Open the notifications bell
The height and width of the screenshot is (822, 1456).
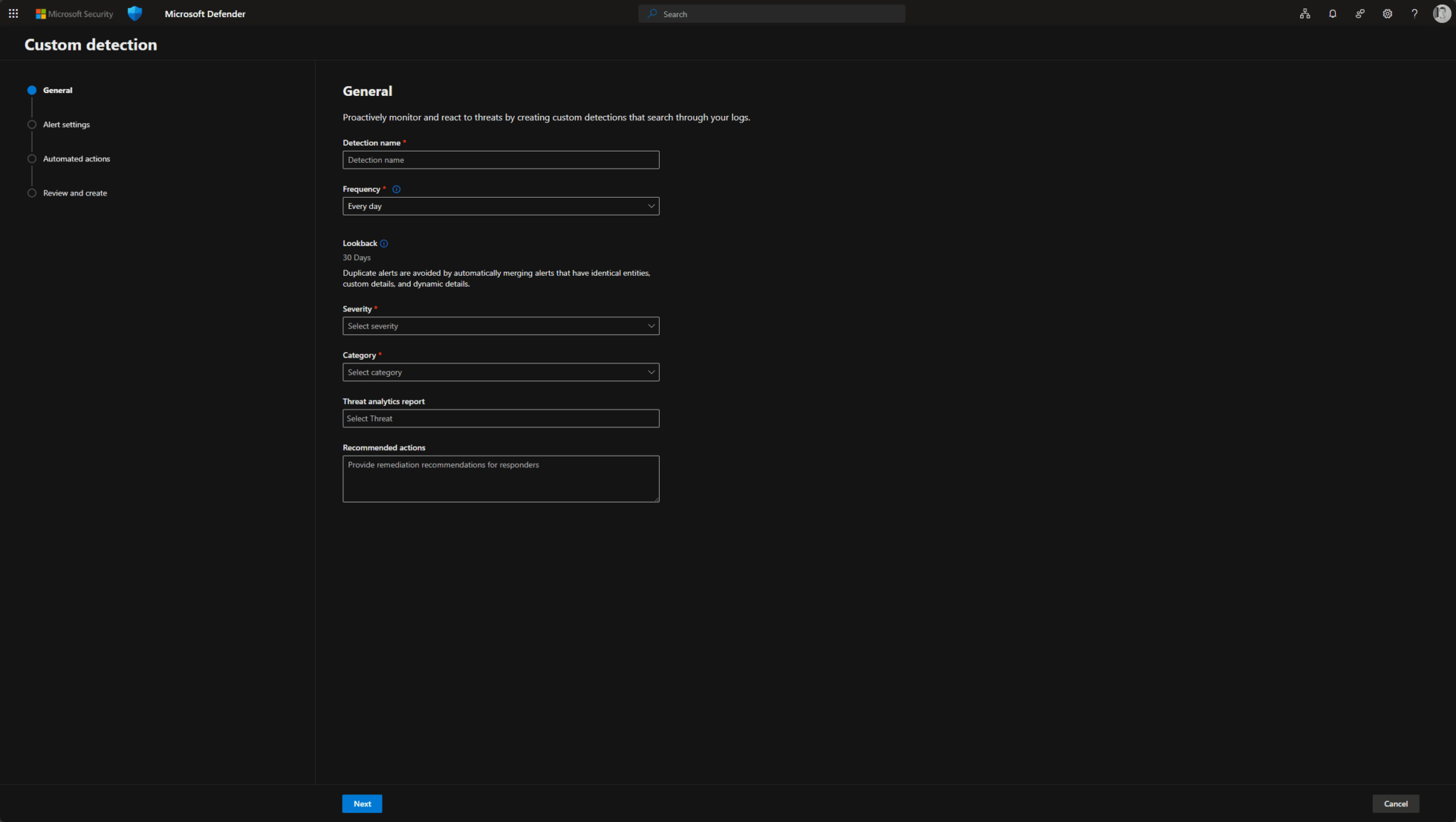coord(1332,14)
